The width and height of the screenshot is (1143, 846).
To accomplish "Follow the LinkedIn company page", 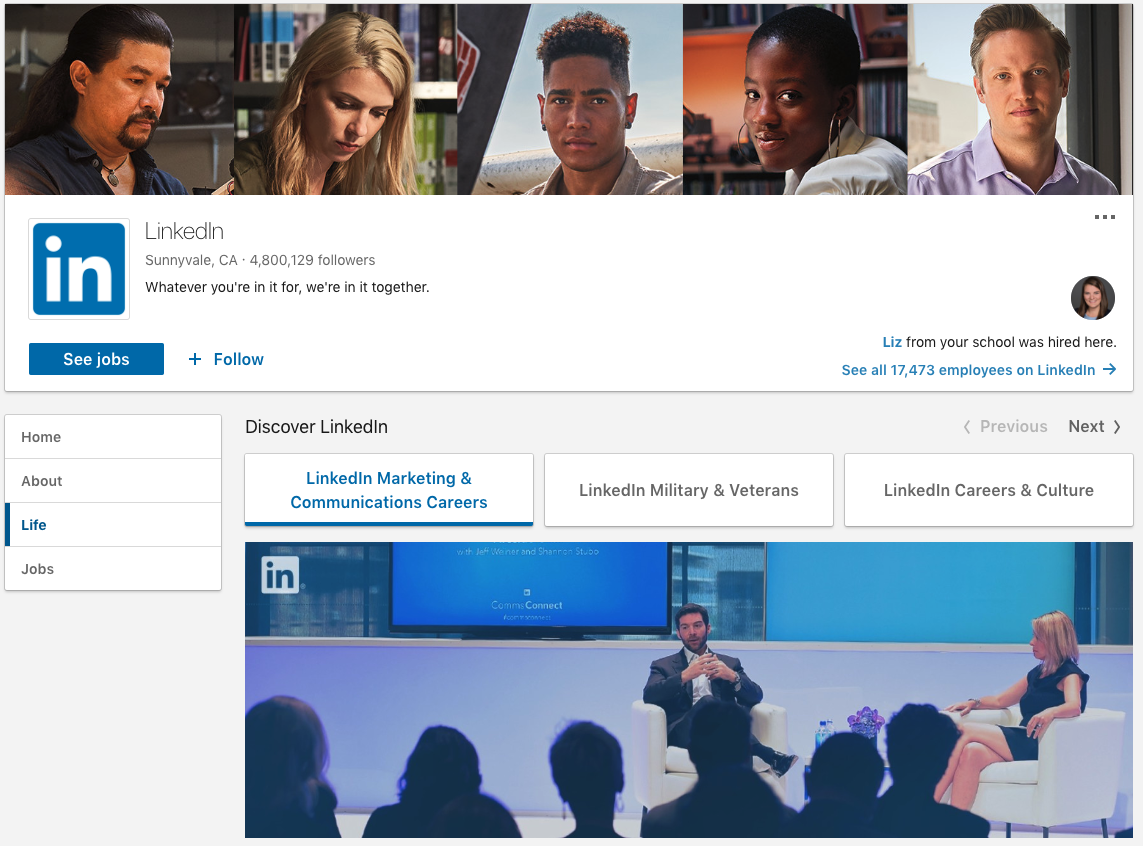I will coord(226,359).
